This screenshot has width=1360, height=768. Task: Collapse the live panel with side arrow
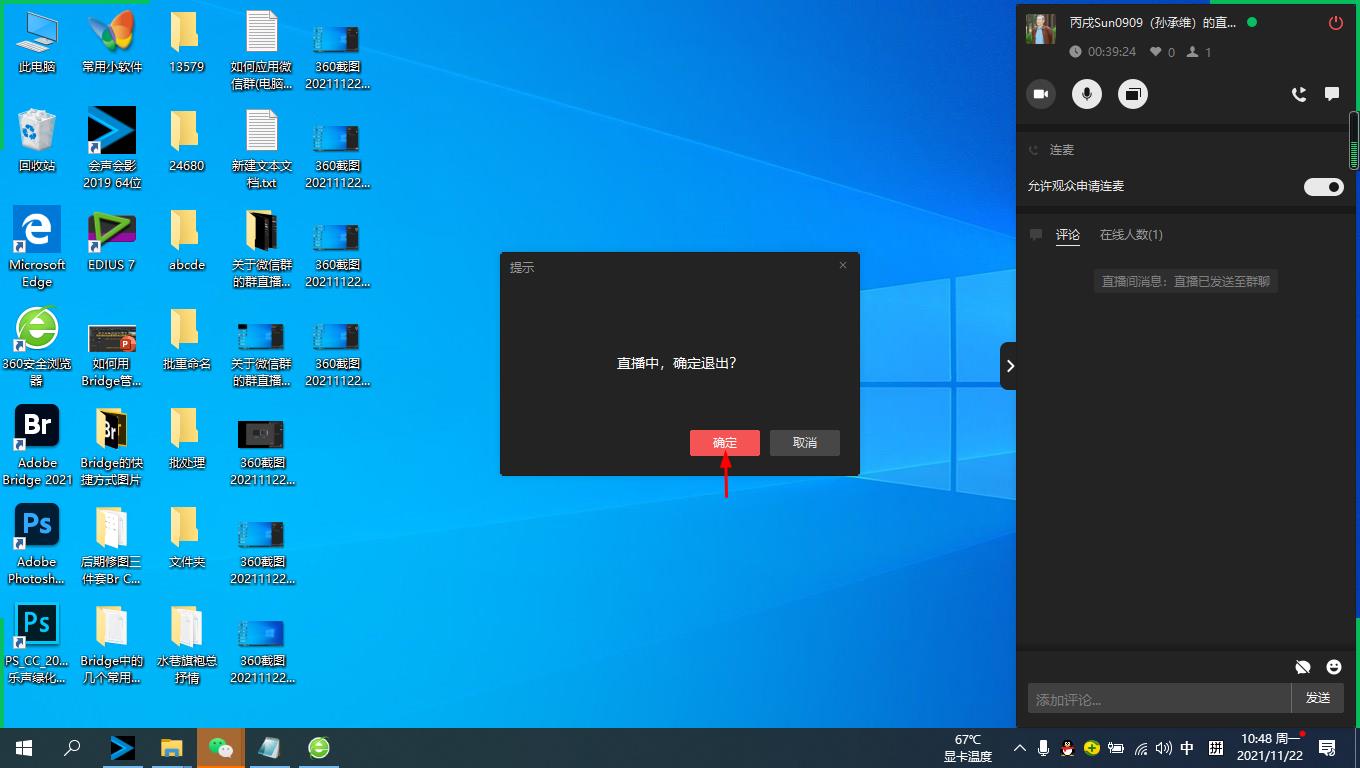[x=1009, y=366]
